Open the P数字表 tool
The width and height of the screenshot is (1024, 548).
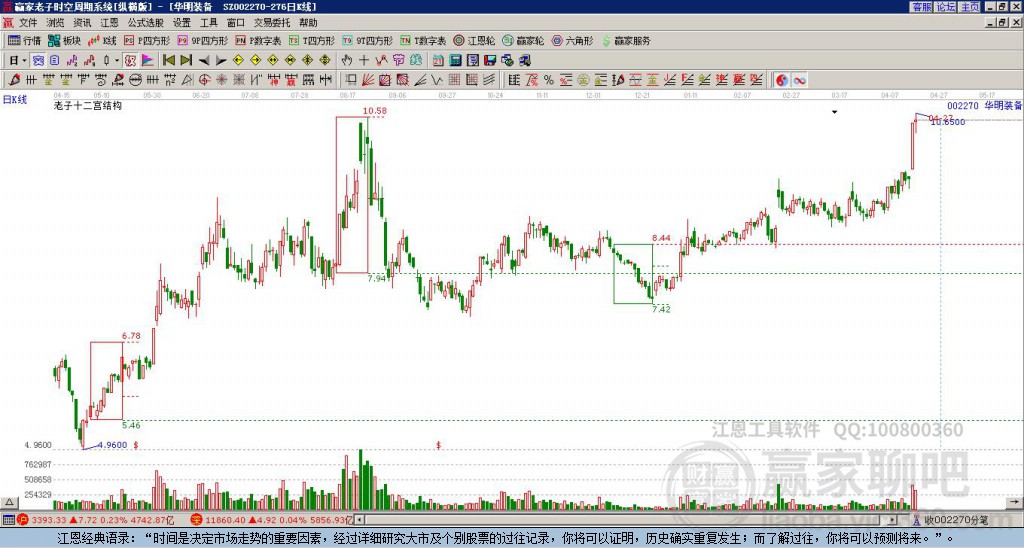coord(258,40)
